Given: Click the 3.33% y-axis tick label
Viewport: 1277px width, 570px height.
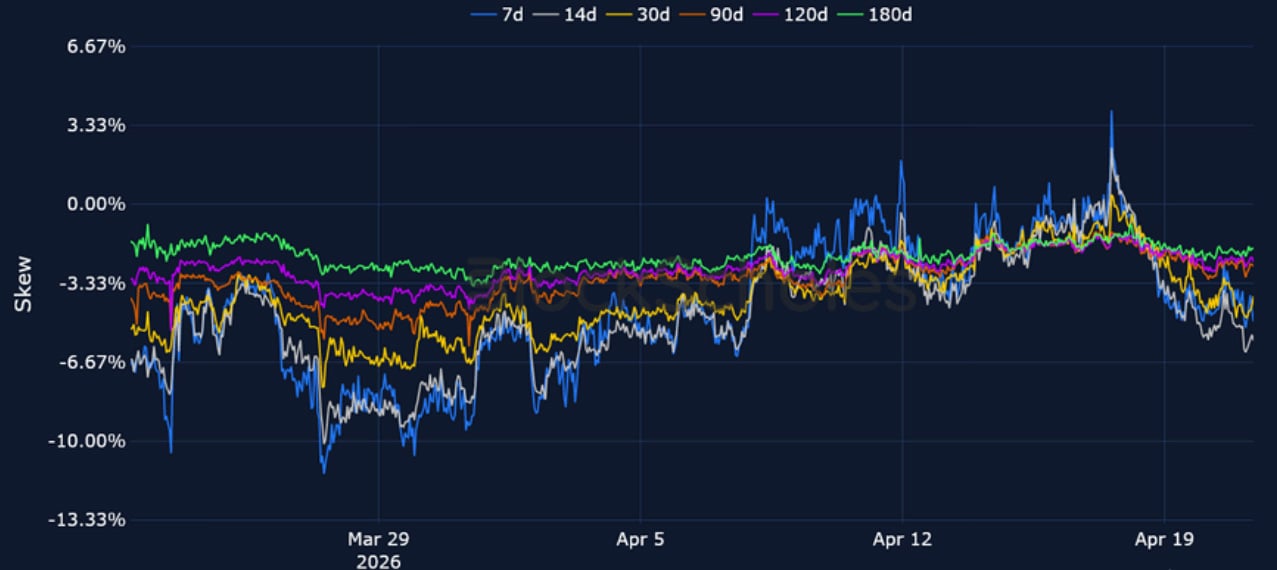Looking at the screenshot, I should coord(69,126).
